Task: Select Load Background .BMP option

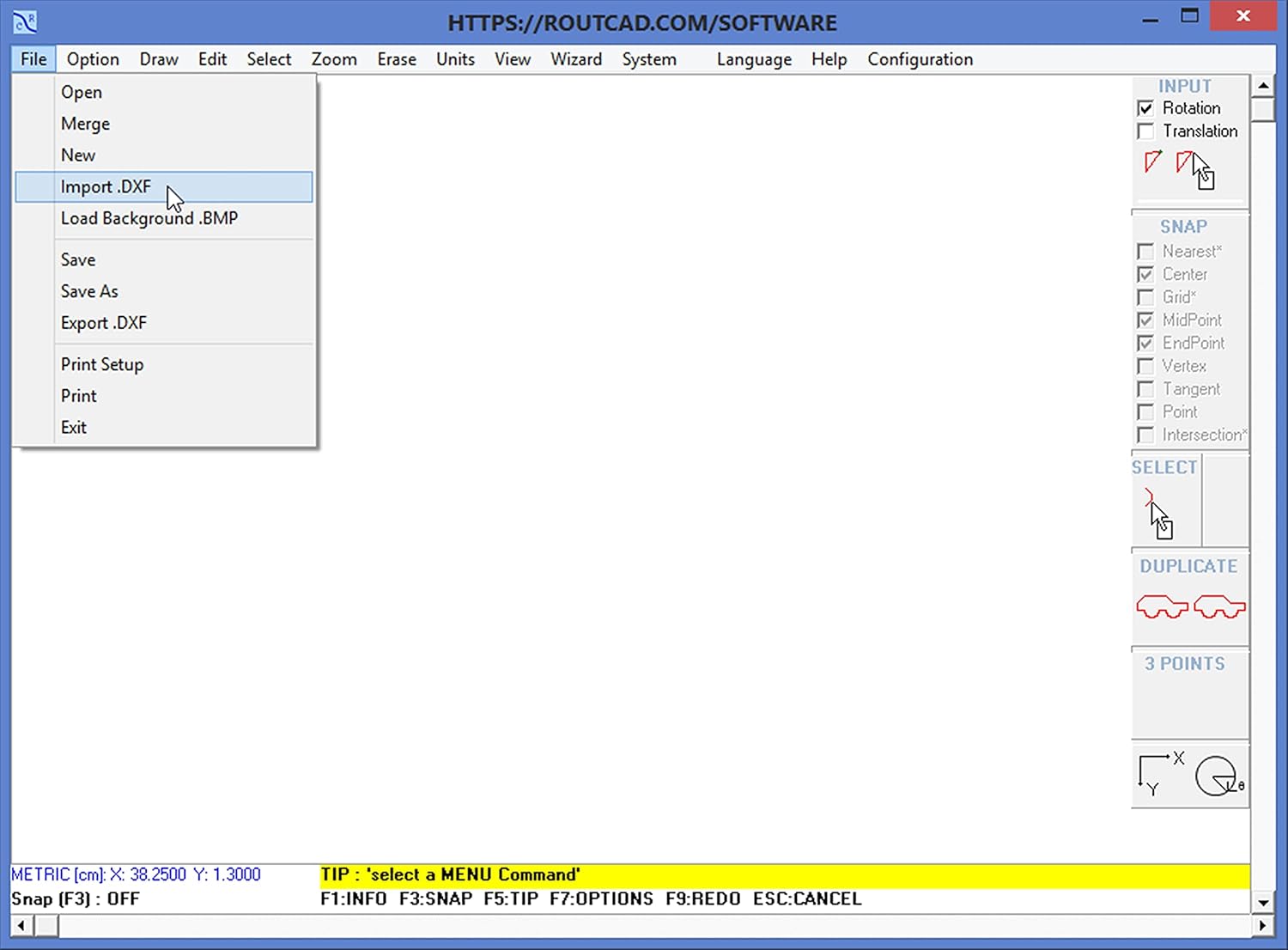Action: [149, 218]
